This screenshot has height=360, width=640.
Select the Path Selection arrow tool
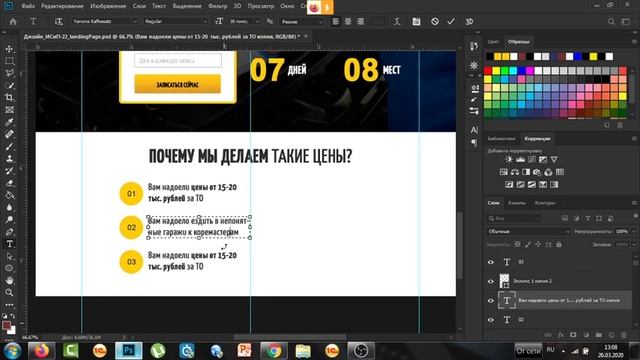tap(9, 256)
